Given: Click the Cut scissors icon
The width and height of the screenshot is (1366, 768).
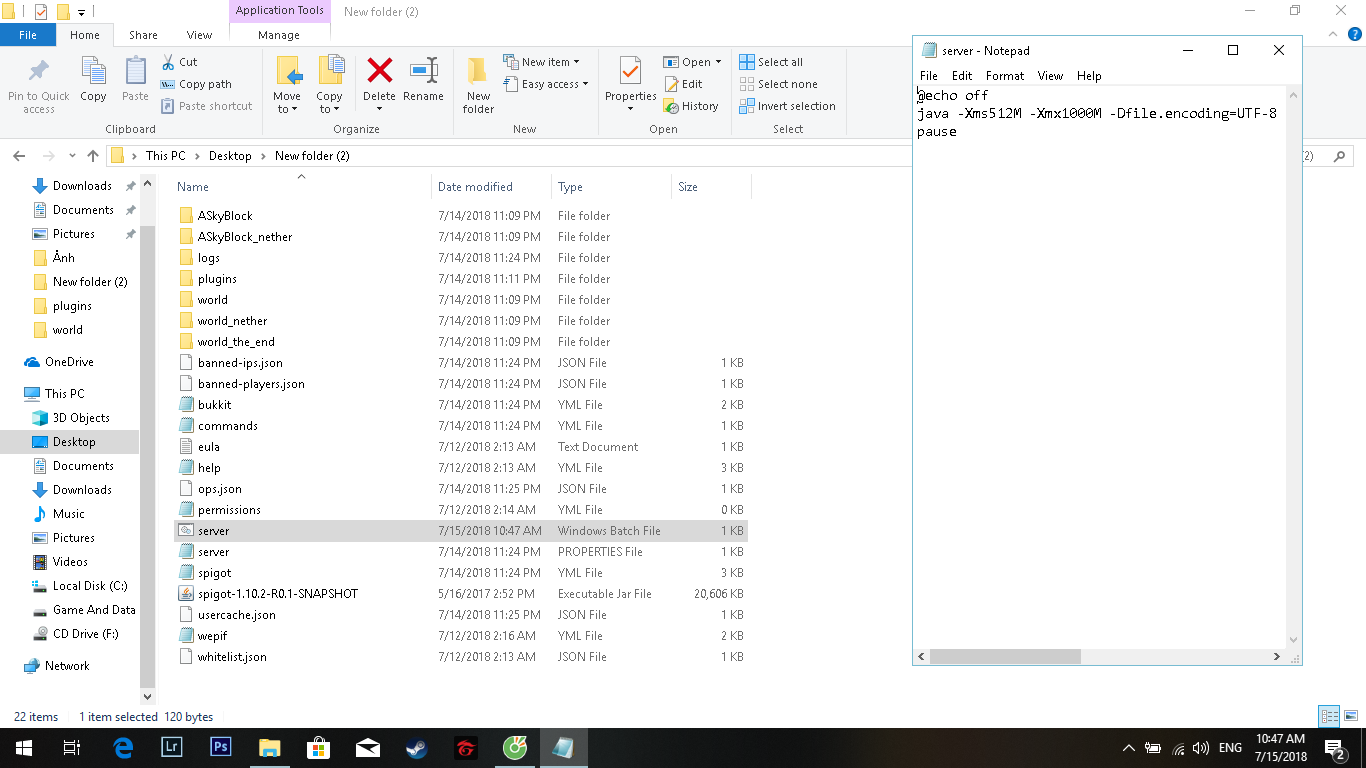Looking at the screenshot, I should tap(169, 62).
